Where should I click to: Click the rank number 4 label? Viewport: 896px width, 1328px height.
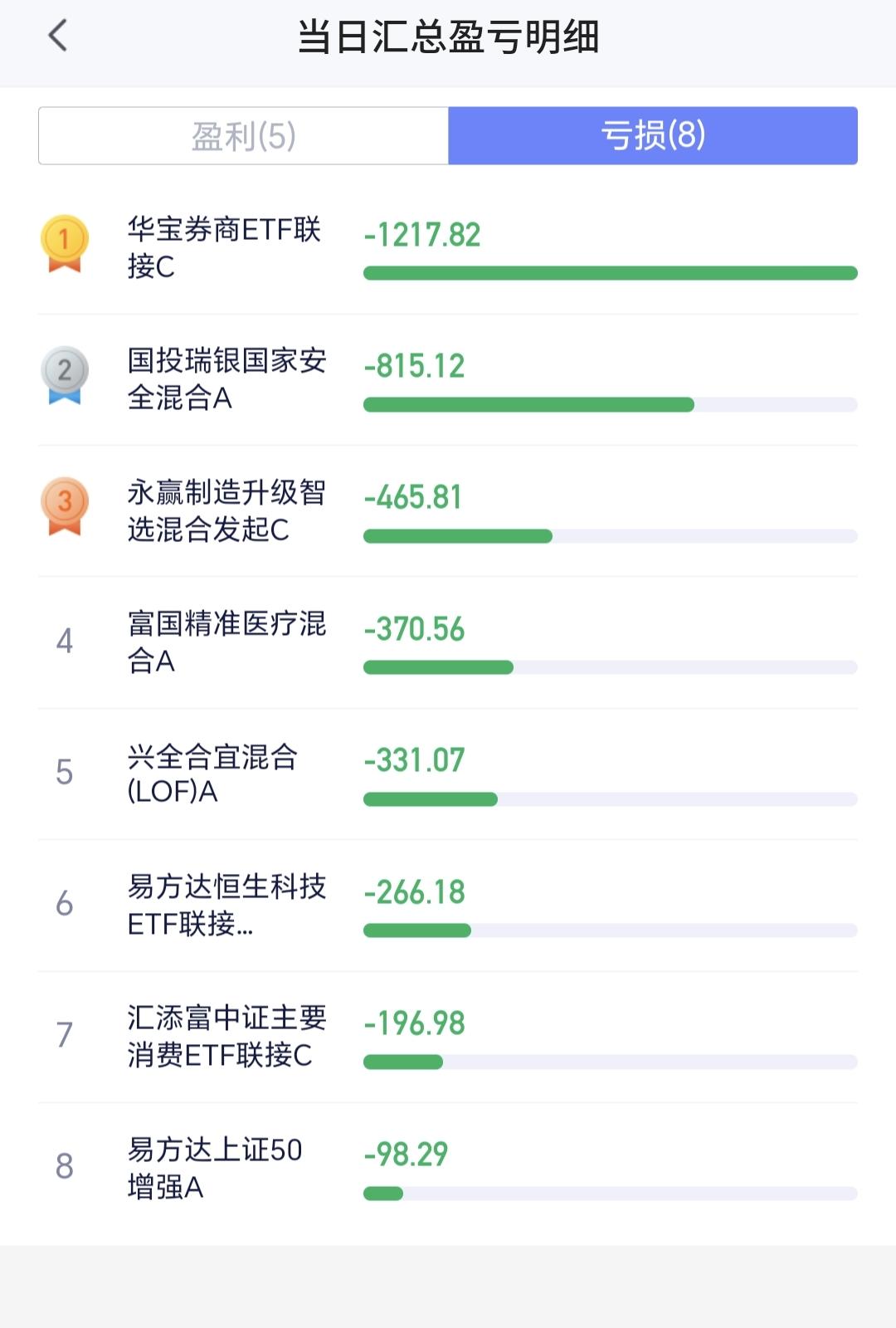click(64, 641)
